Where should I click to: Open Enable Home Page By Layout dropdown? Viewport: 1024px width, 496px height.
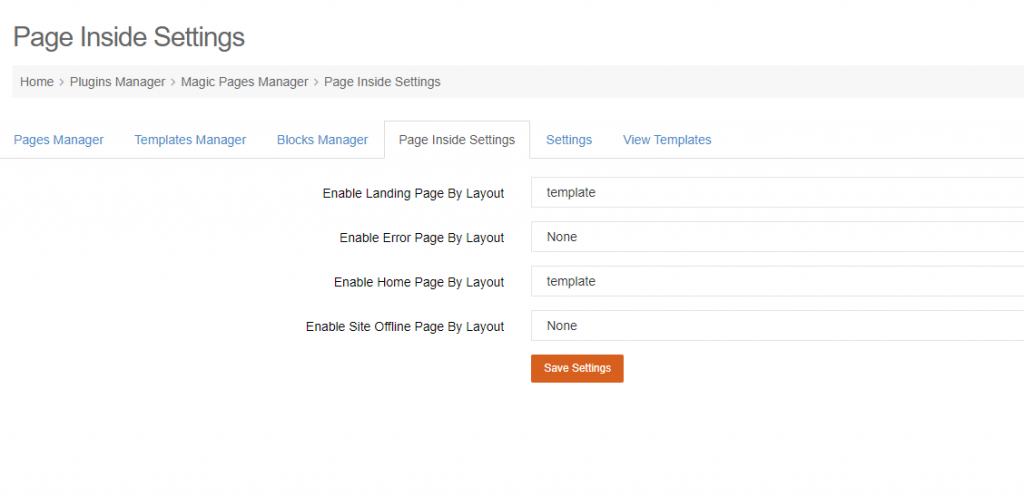pyautogui.click(x=777, y=281)
